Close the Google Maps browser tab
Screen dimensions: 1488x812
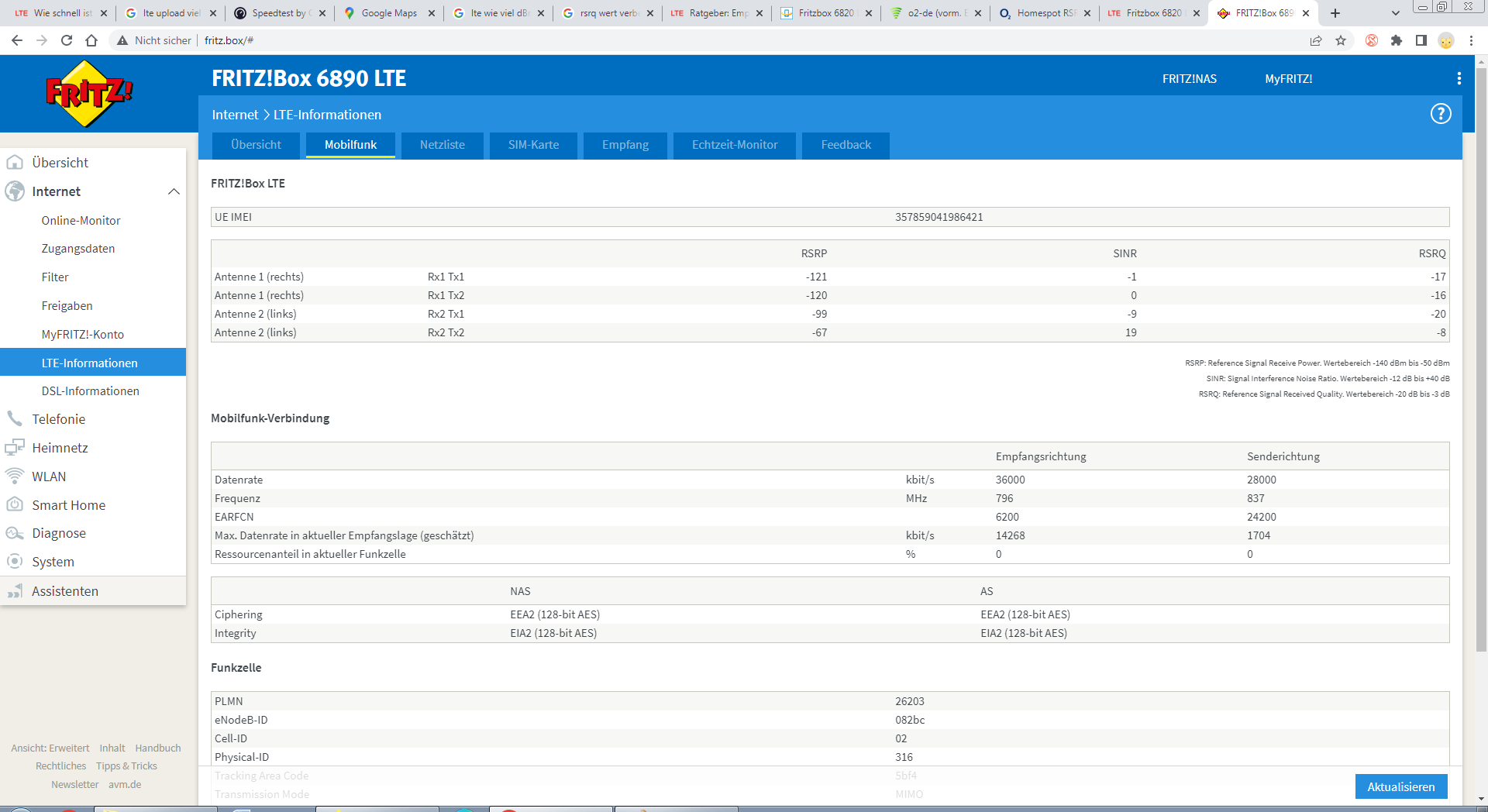tap(432, 13)
